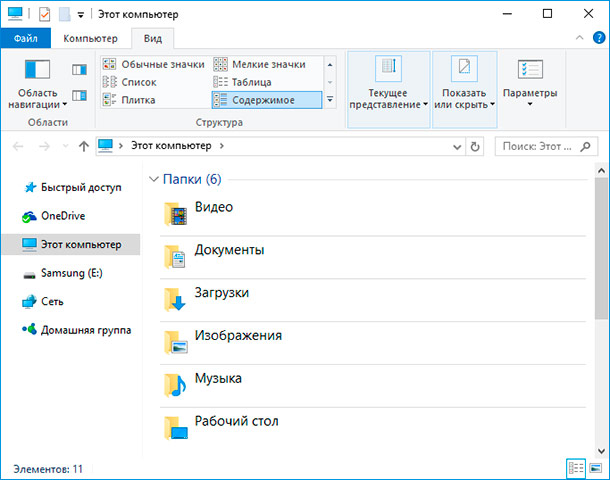Click the Up arrow navigation button
Viewport: 610px width, 480px height.
84,146
